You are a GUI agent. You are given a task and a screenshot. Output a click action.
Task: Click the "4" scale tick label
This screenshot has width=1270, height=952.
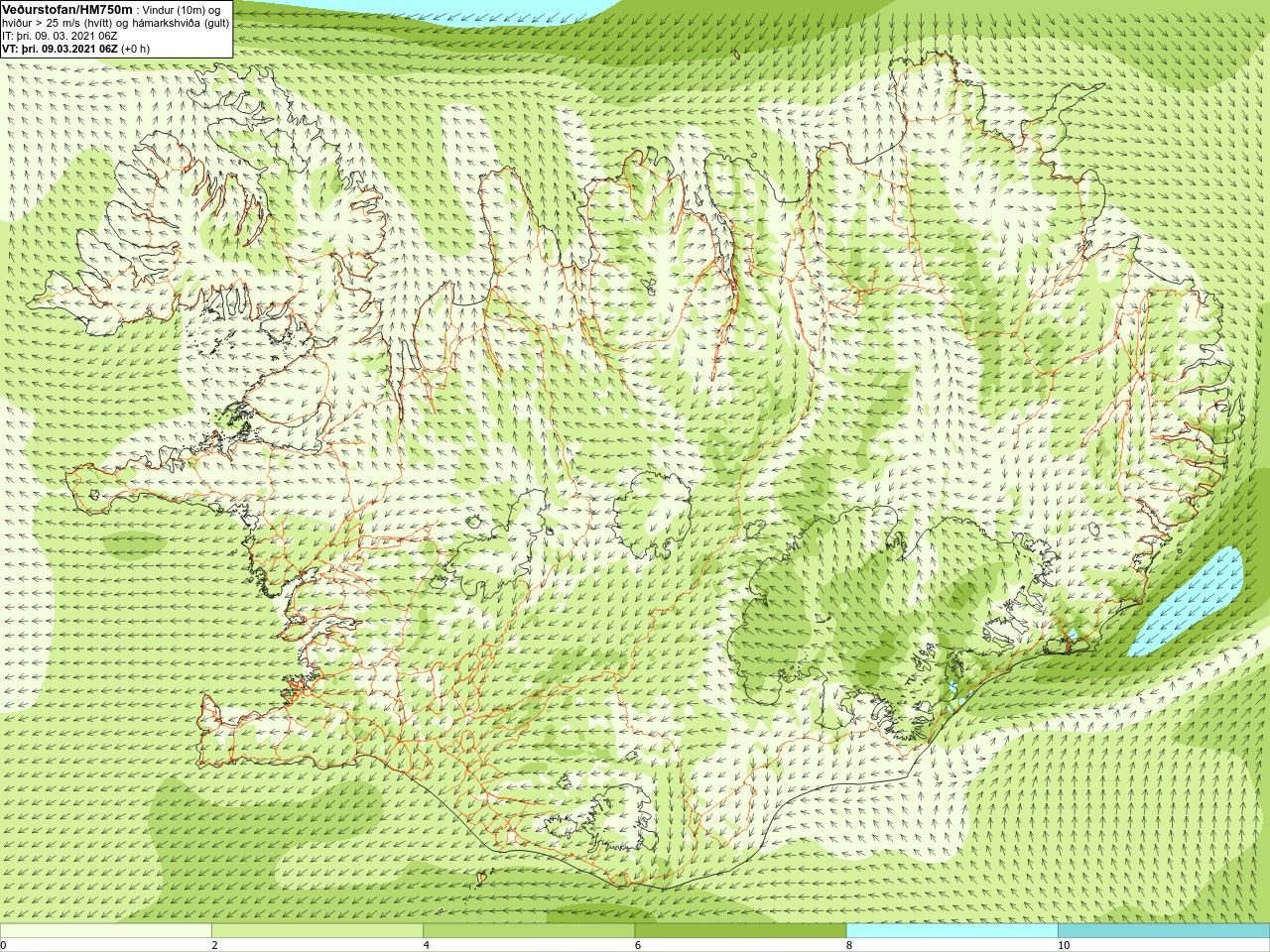[426, 945]
